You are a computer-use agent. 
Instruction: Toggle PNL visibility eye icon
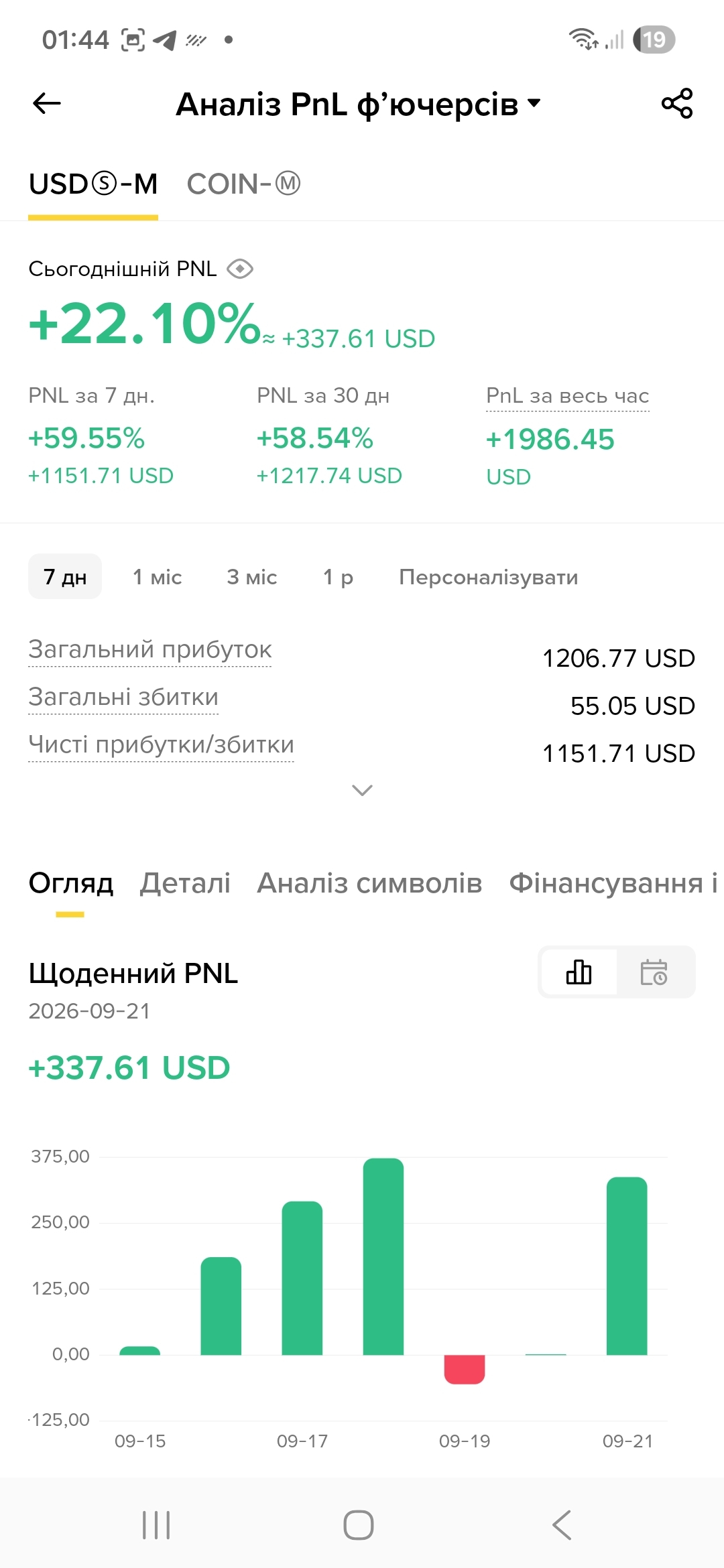[240, 269]
